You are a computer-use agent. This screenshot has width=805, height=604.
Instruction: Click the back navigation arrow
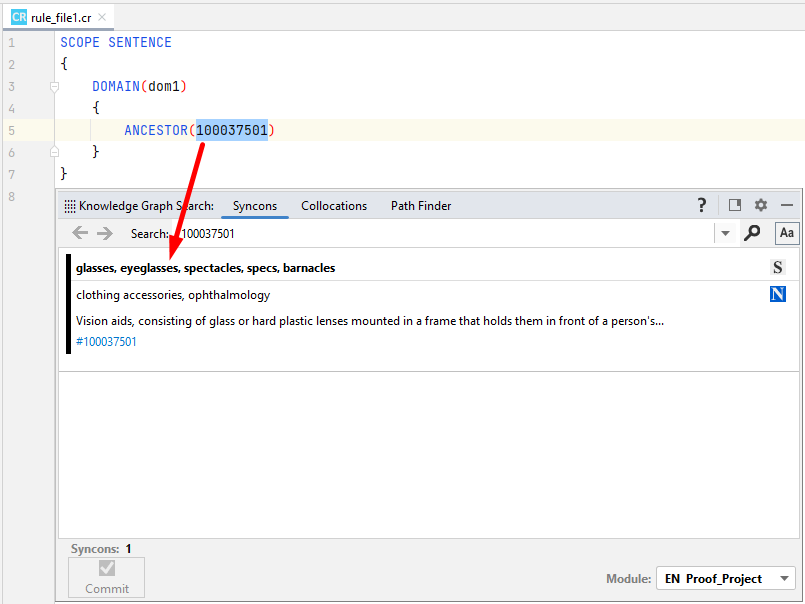click(80, 233)
